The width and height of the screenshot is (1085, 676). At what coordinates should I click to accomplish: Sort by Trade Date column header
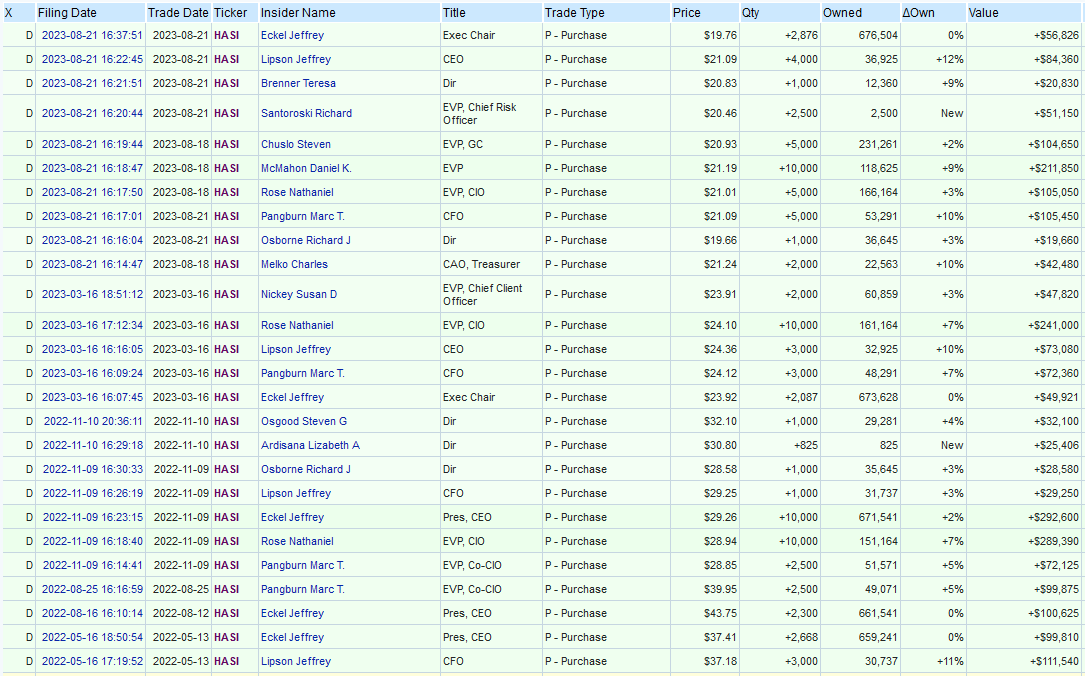coord(178,13)
